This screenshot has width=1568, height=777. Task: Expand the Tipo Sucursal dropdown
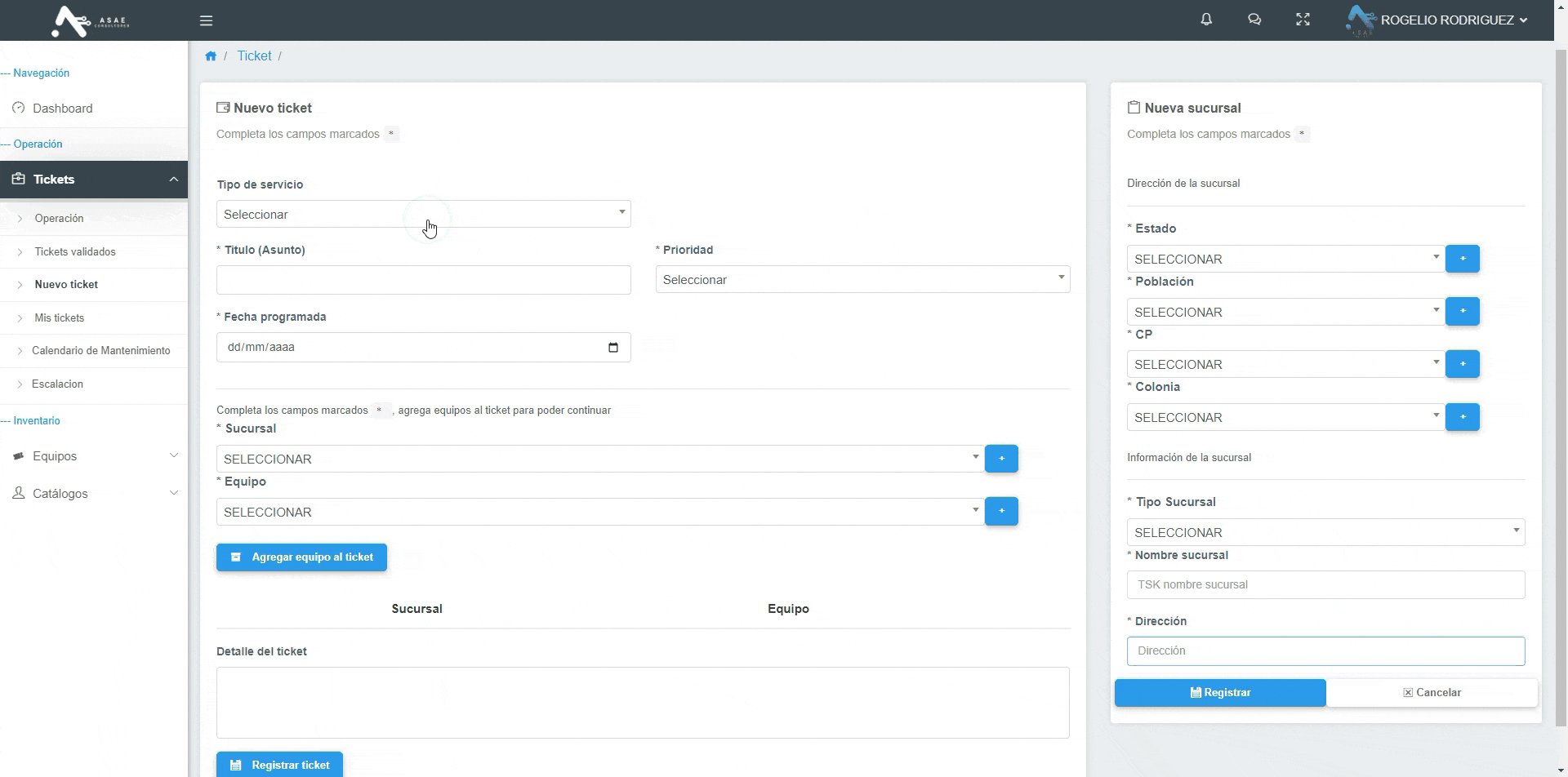click(x=1325, y=532)
